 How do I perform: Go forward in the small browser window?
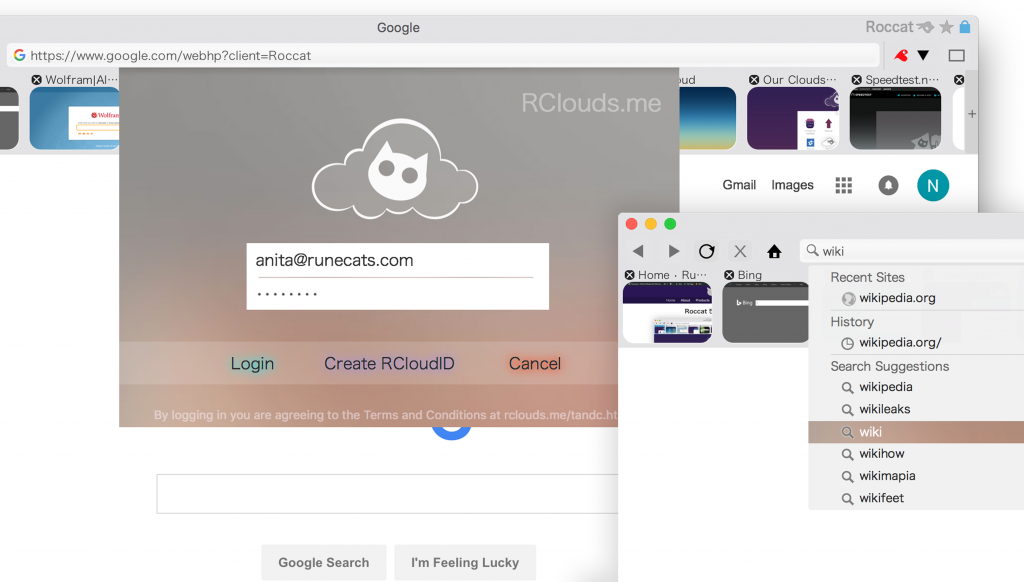tap(673, 251)
